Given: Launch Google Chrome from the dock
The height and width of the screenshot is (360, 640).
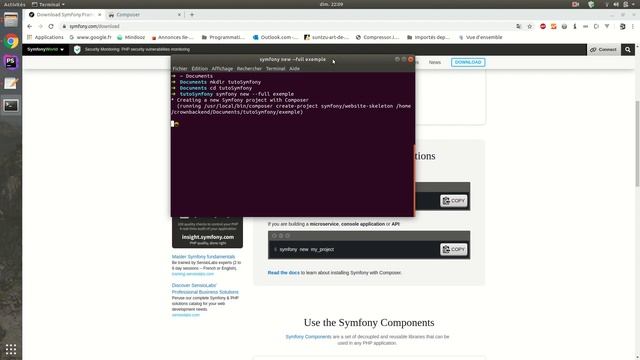Looking at the screenshot, I should tap(11, 42).
